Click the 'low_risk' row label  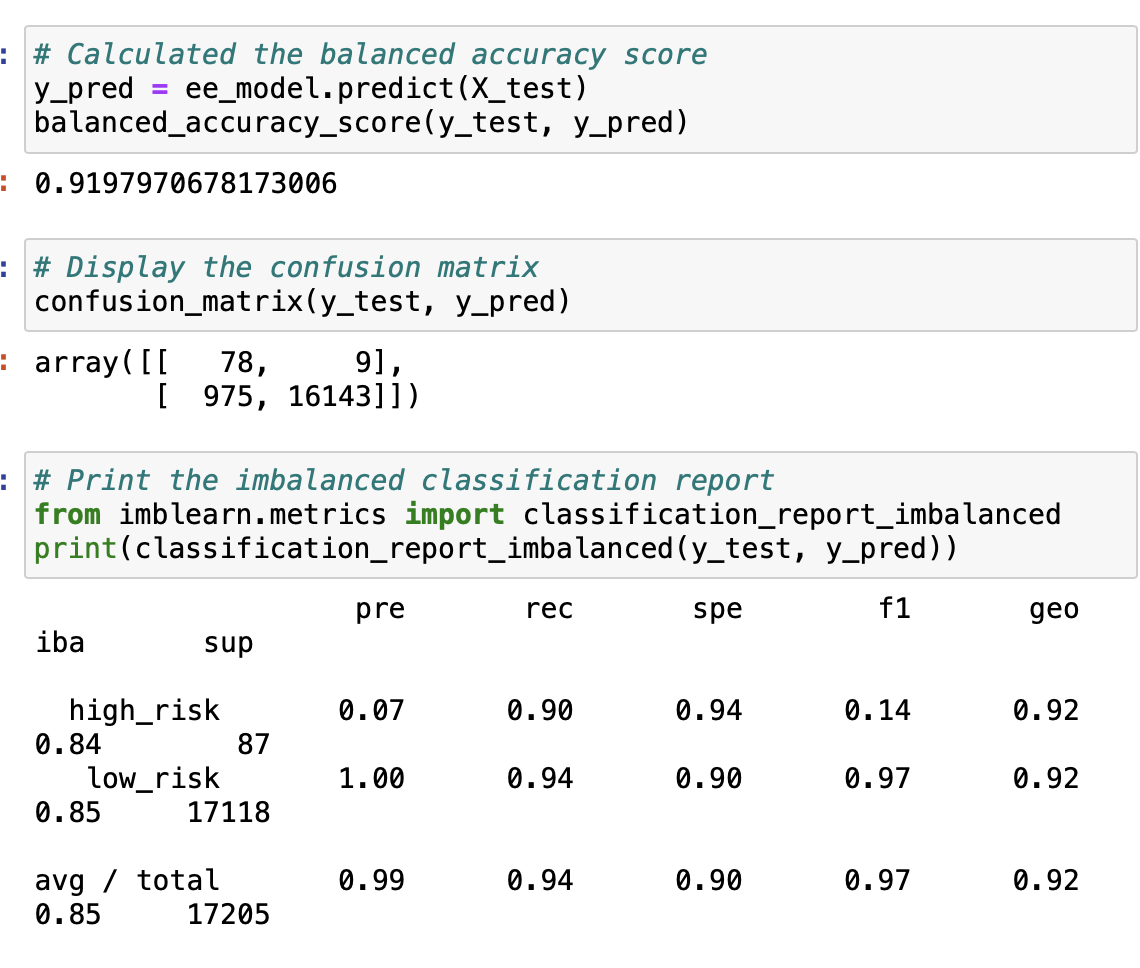(153, 779)
